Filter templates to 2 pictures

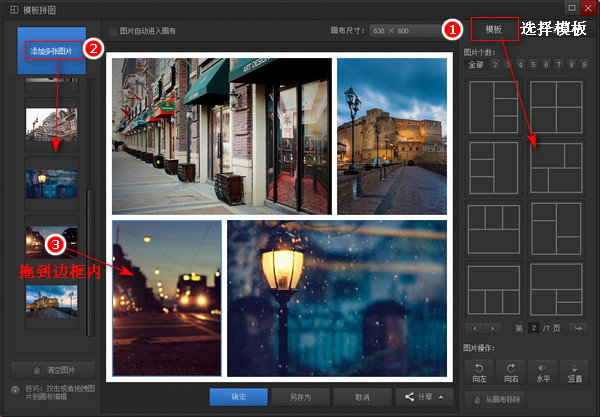pos(495,65)
